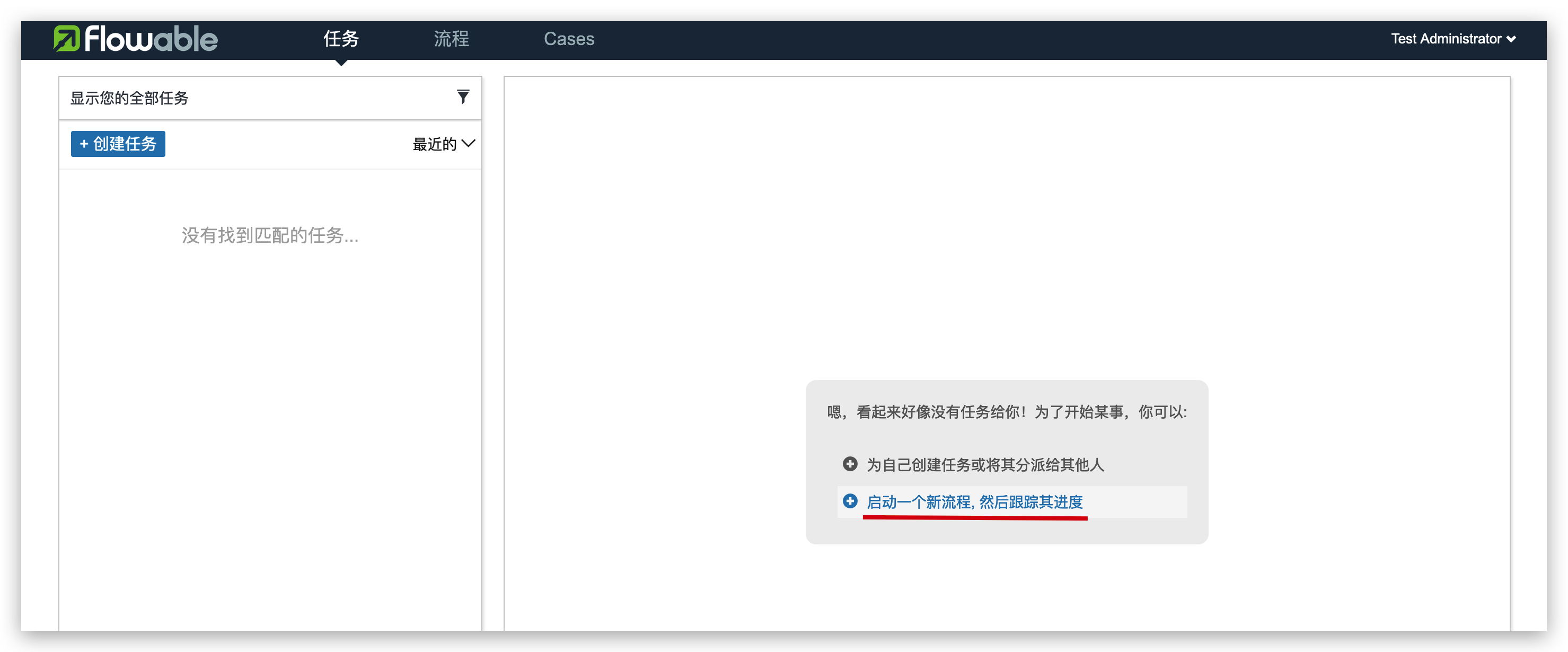Open the Test Administrator user menu
This screenshot has height=652, width=1568.
point(1446,39)
